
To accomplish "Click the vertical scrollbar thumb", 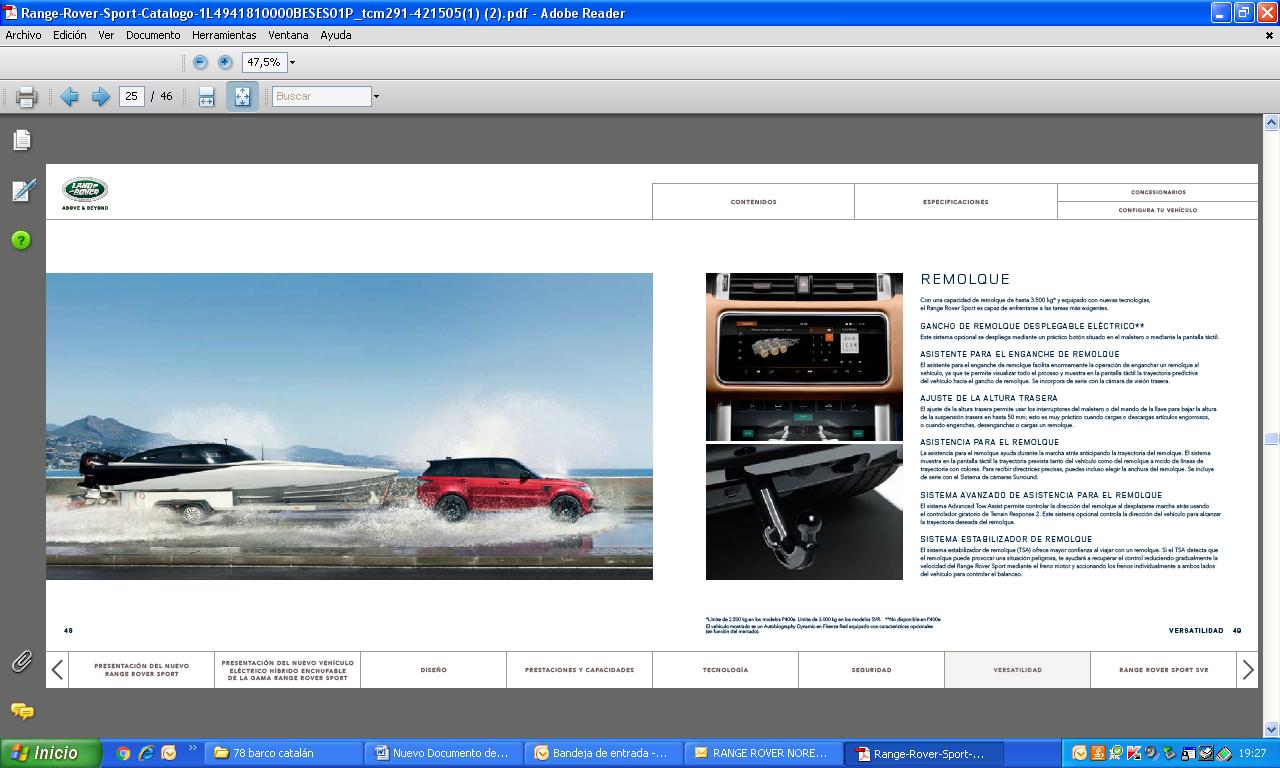I will (x=1271, y=439).
